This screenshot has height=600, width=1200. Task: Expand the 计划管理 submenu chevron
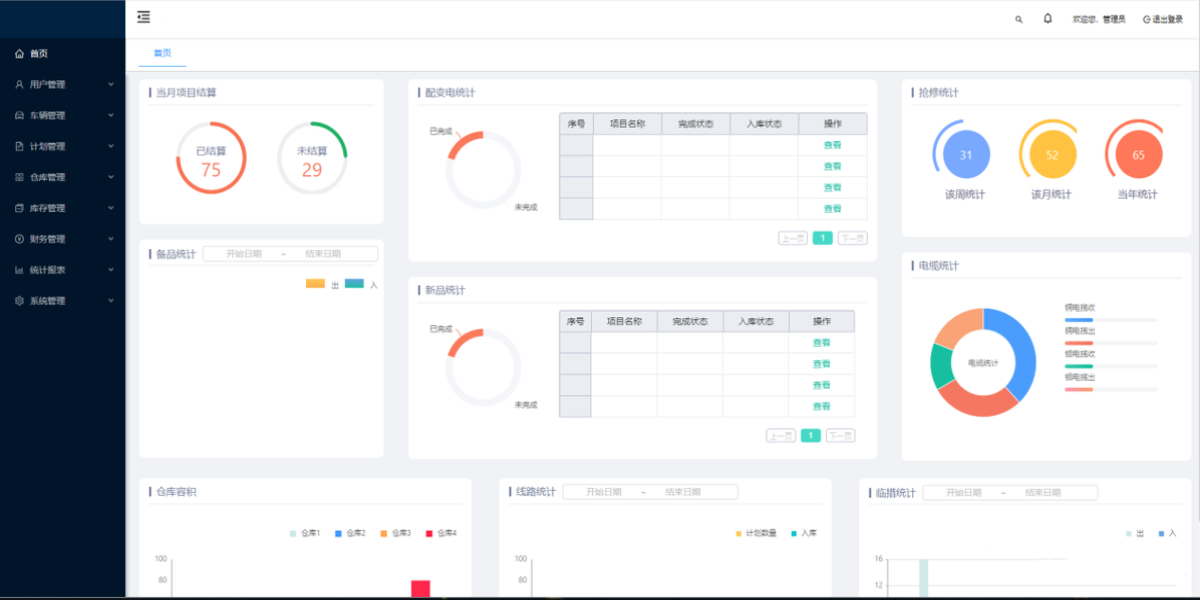(x=111, y=146)
